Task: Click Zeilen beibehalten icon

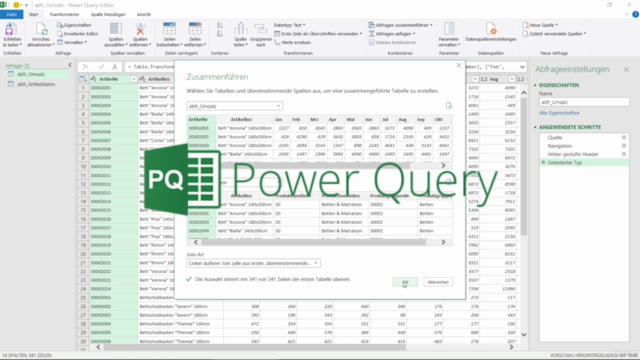Action: [169, 29]
